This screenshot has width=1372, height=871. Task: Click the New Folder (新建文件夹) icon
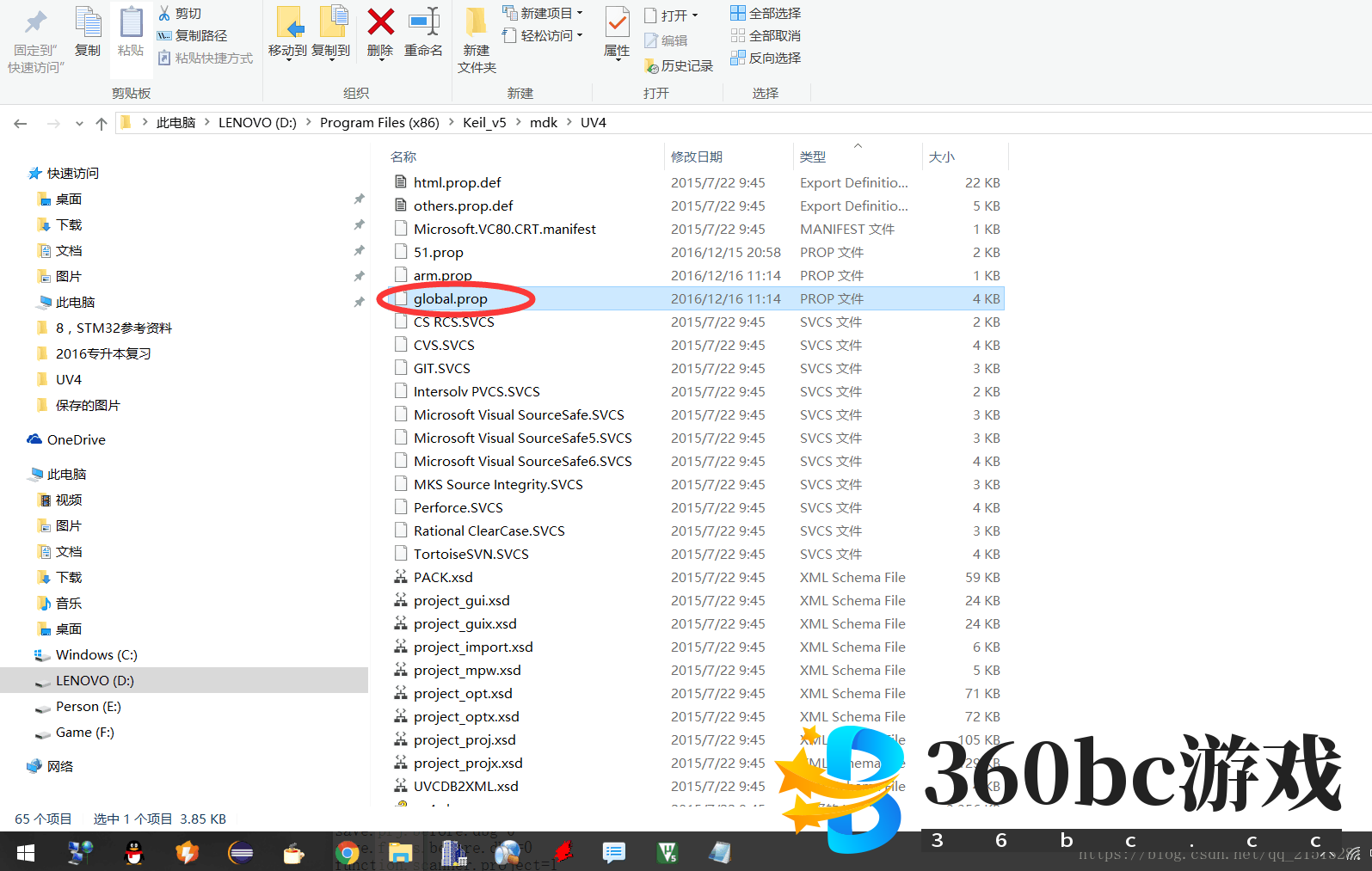(x=476, y=23)
